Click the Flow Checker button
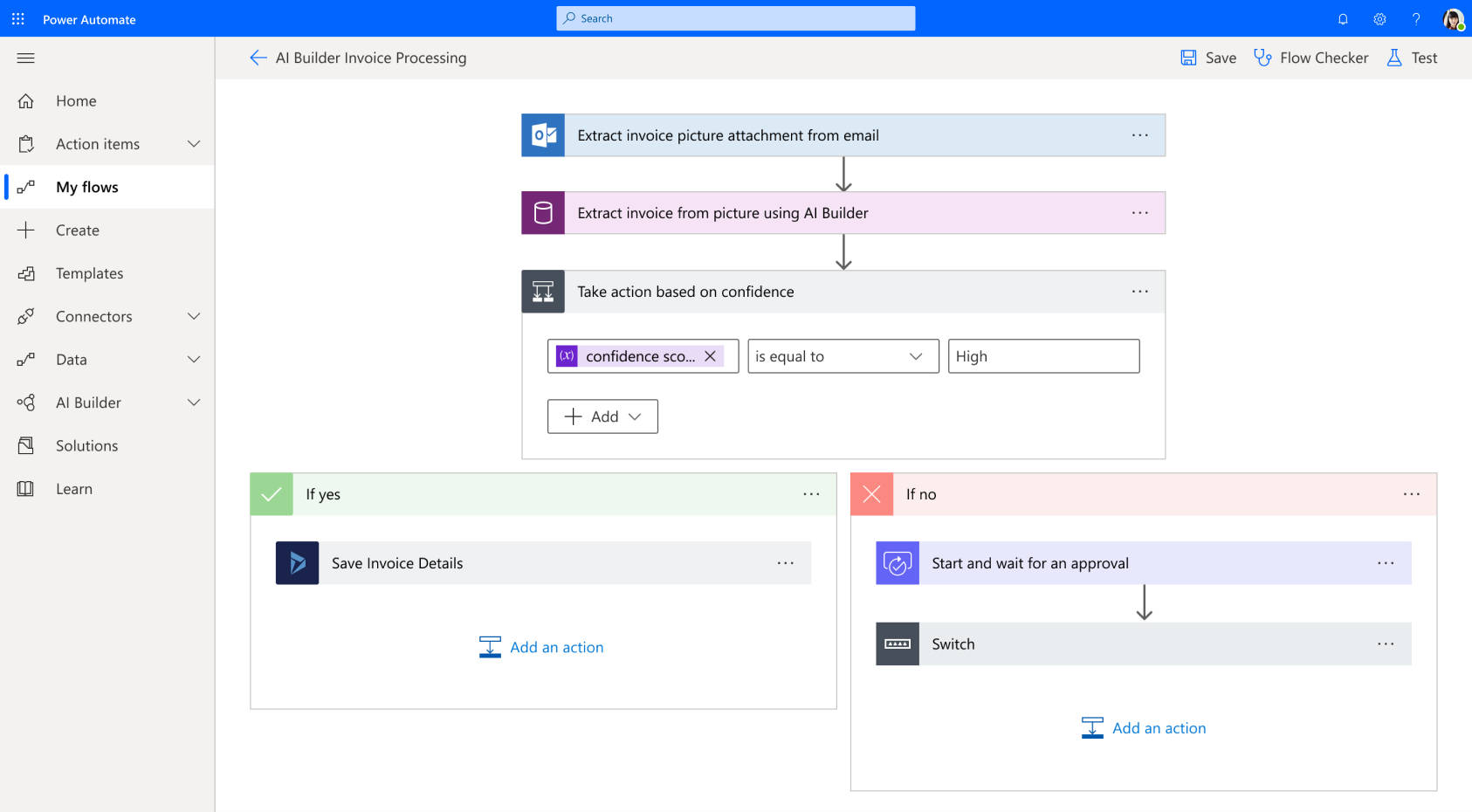This screenshot has width=1472, height=812. (x=1310, y=57)
